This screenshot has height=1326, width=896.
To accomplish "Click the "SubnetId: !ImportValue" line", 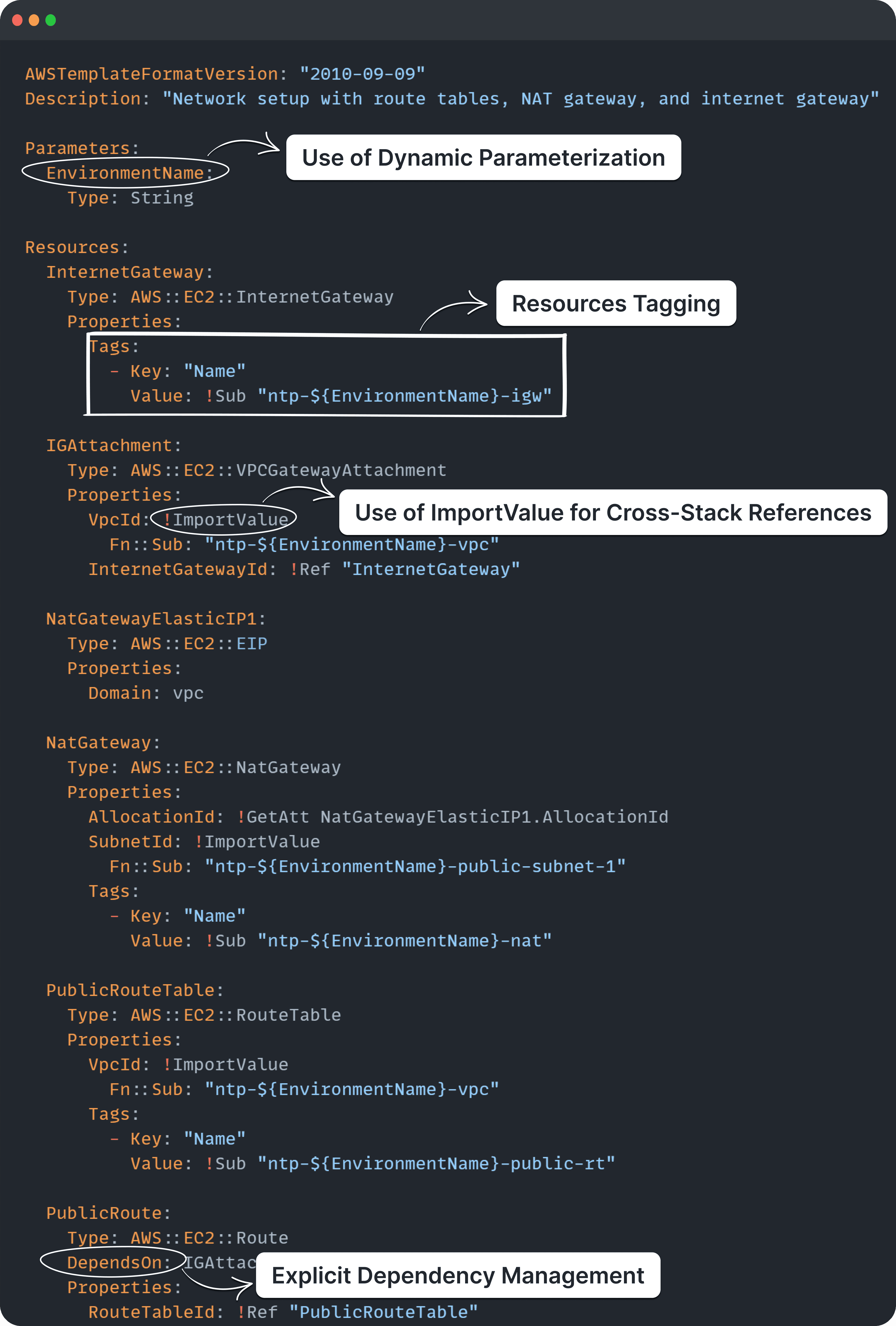I will tap(204, 842).
